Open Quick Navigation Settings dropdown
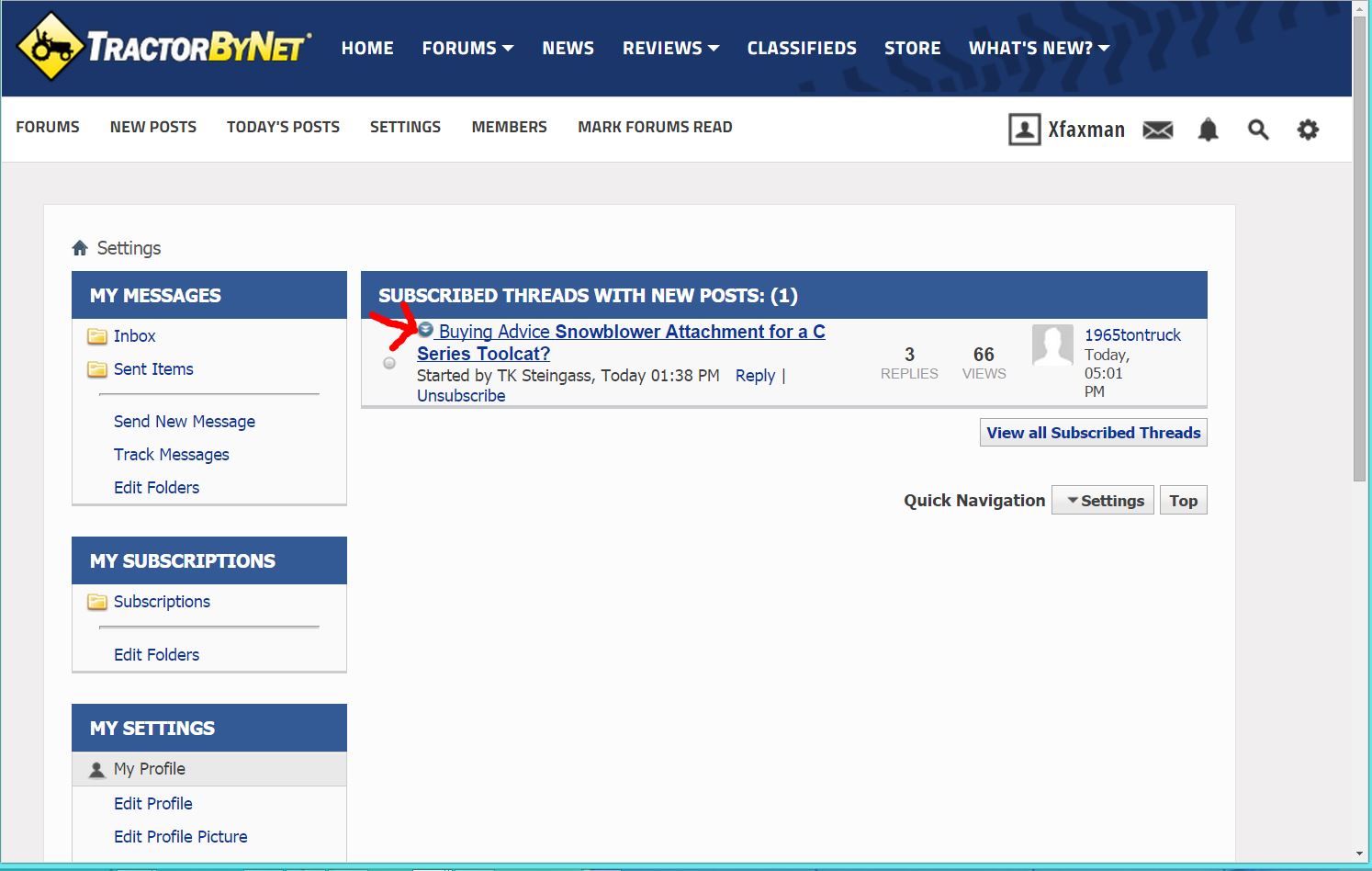The image size is (1372, 871). point(1102,501)
